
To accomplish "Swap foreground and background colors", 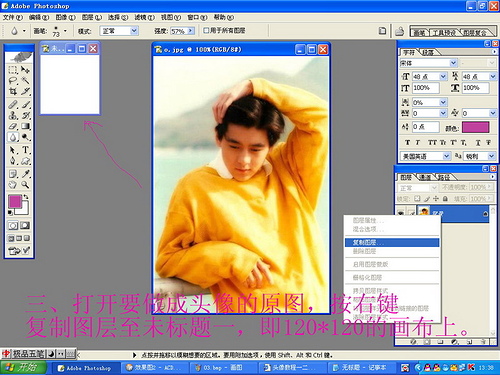I will coord(26,197).
